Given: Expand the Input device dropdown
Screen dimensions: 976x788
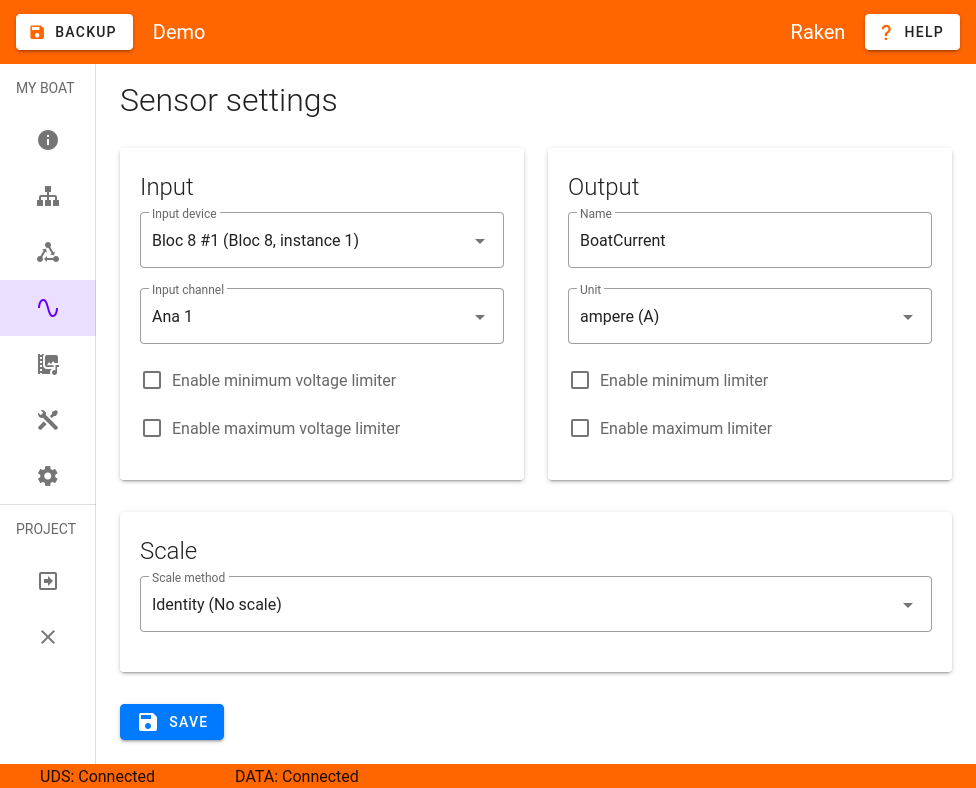Looking at the screenshot, I should pos(322,240).
